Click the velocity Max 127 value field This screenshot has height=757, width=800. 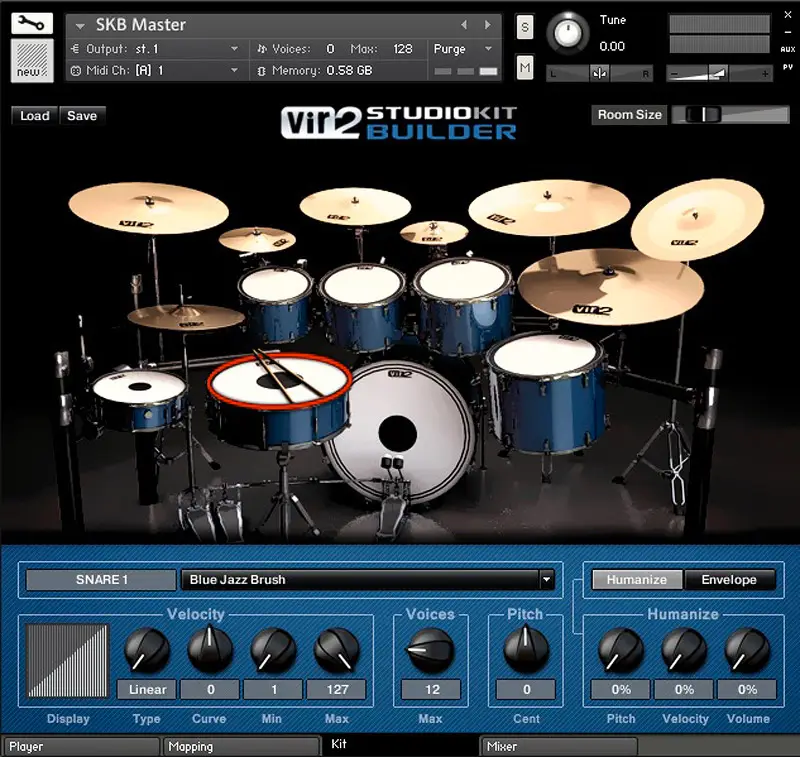click(337, 690)
